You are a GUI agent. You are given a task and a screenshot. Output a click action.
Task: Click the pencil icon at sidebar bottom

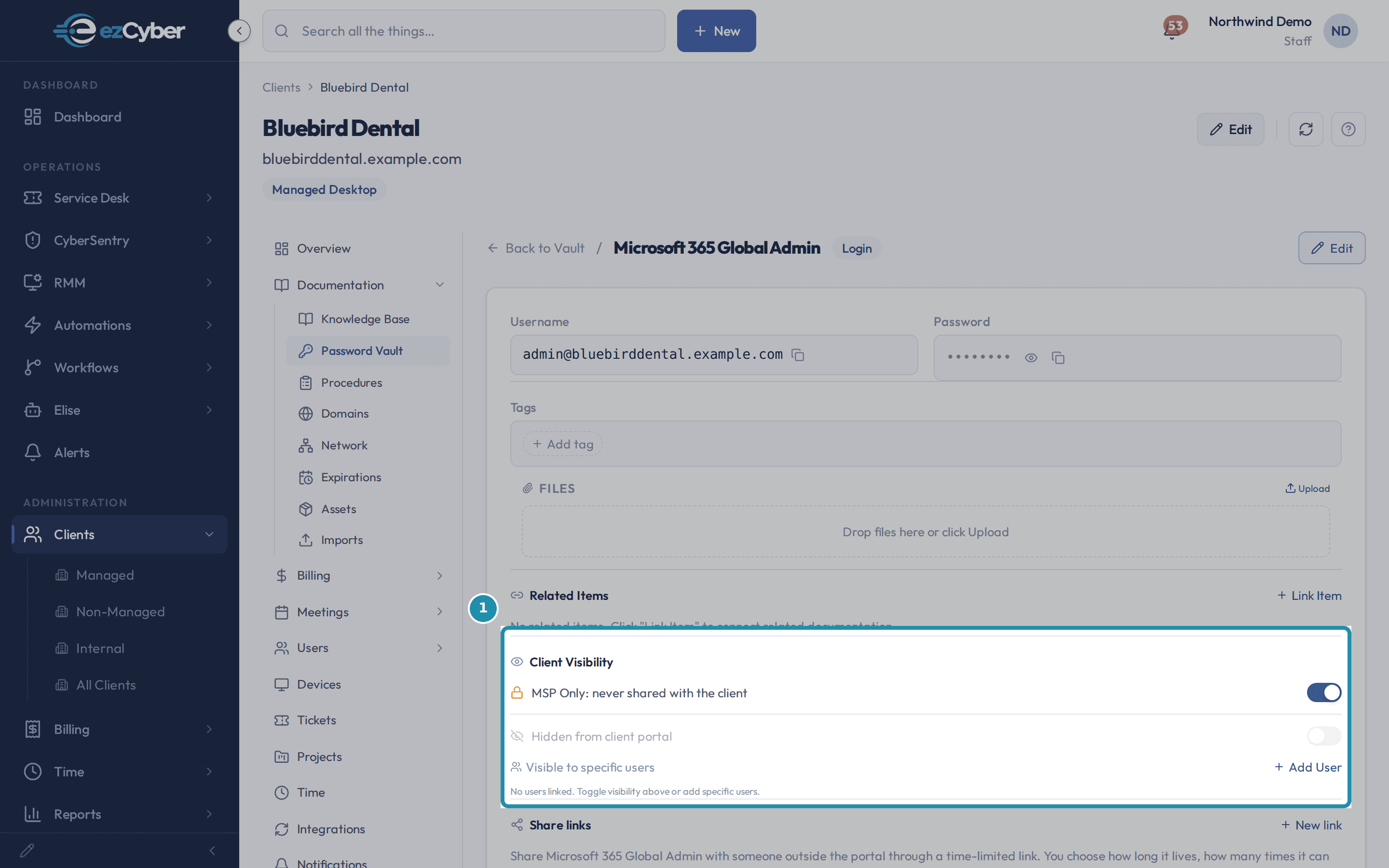tap(27, 850)
